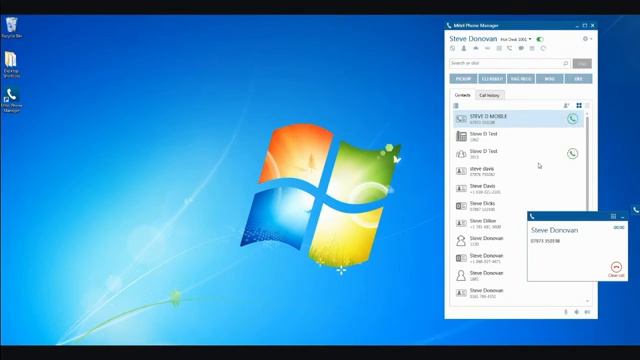
Task: Click the cloud-shaped toolbar icon
Action: pos(476,49)
